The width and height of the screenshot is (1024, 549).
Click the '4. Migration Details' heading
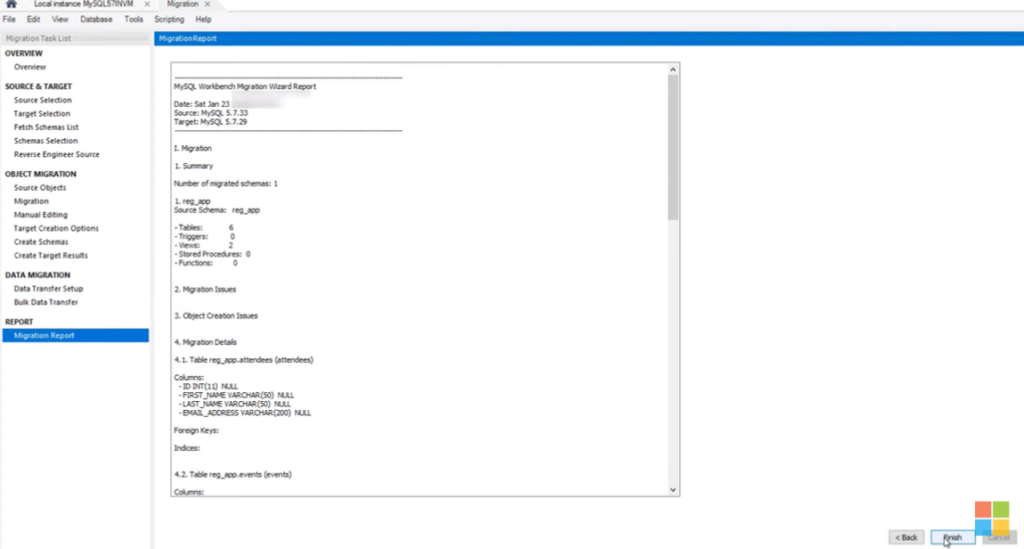(x=206, y=342)
